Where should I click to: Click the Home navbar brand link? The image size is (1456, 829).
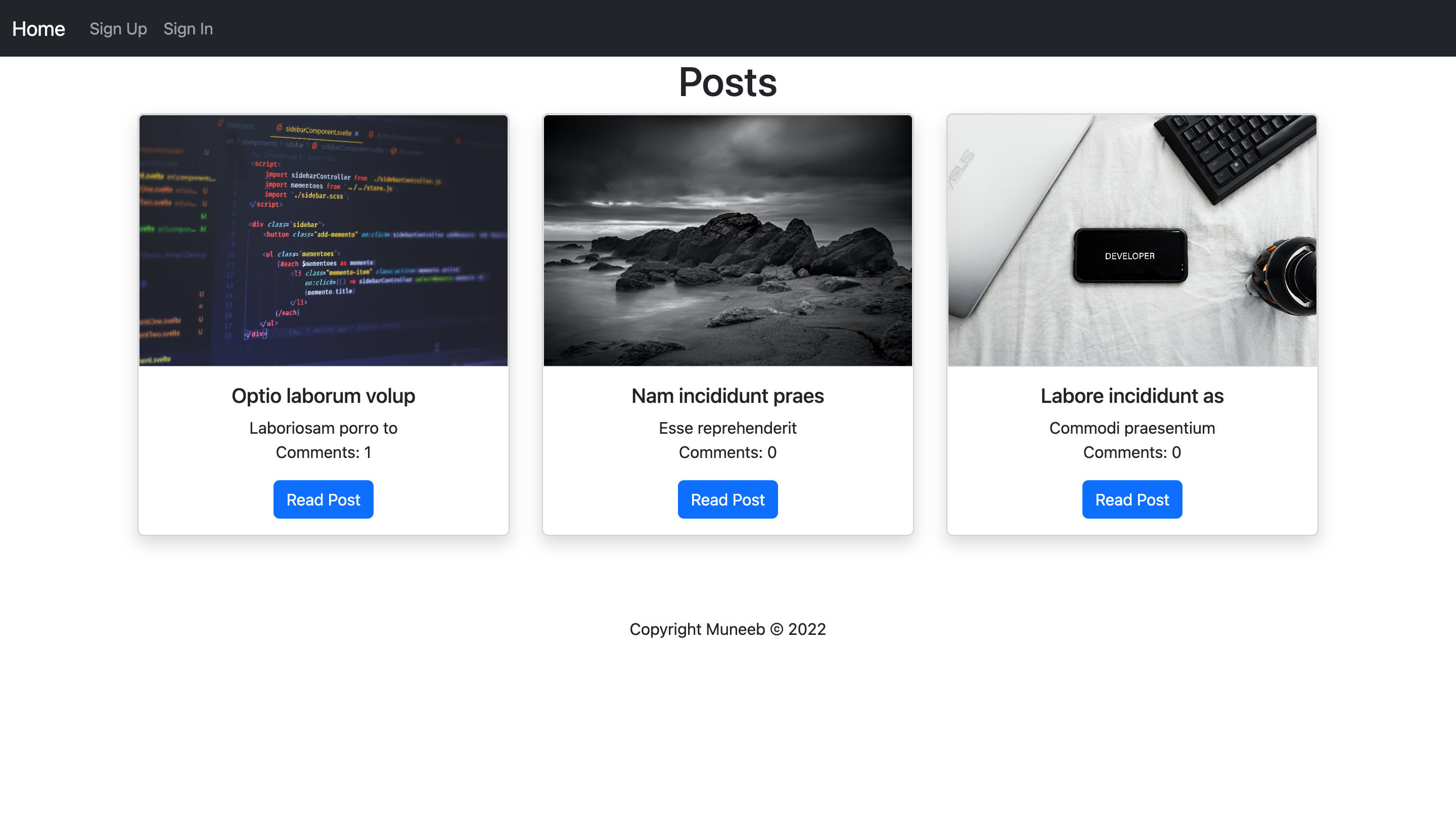tap(38, 28)
